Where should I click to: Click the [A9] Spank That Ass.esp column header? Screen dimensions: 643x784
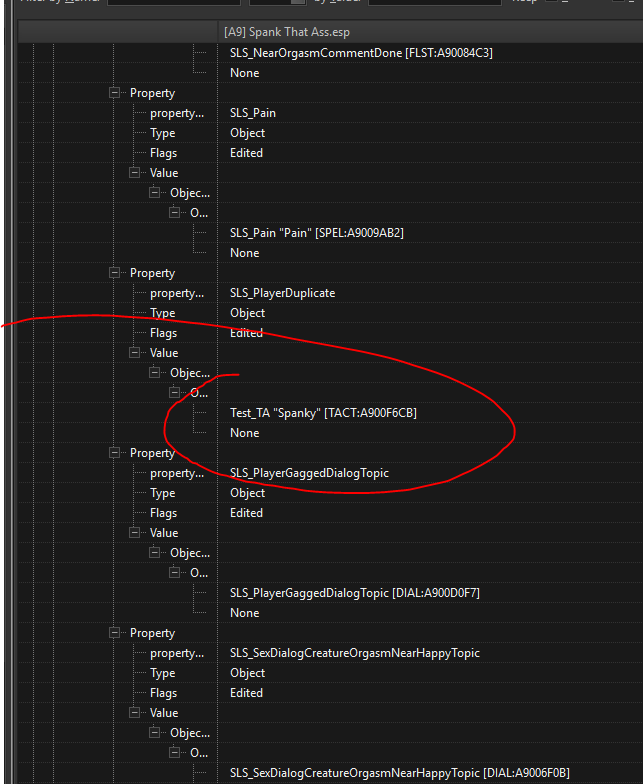(430, 32)
